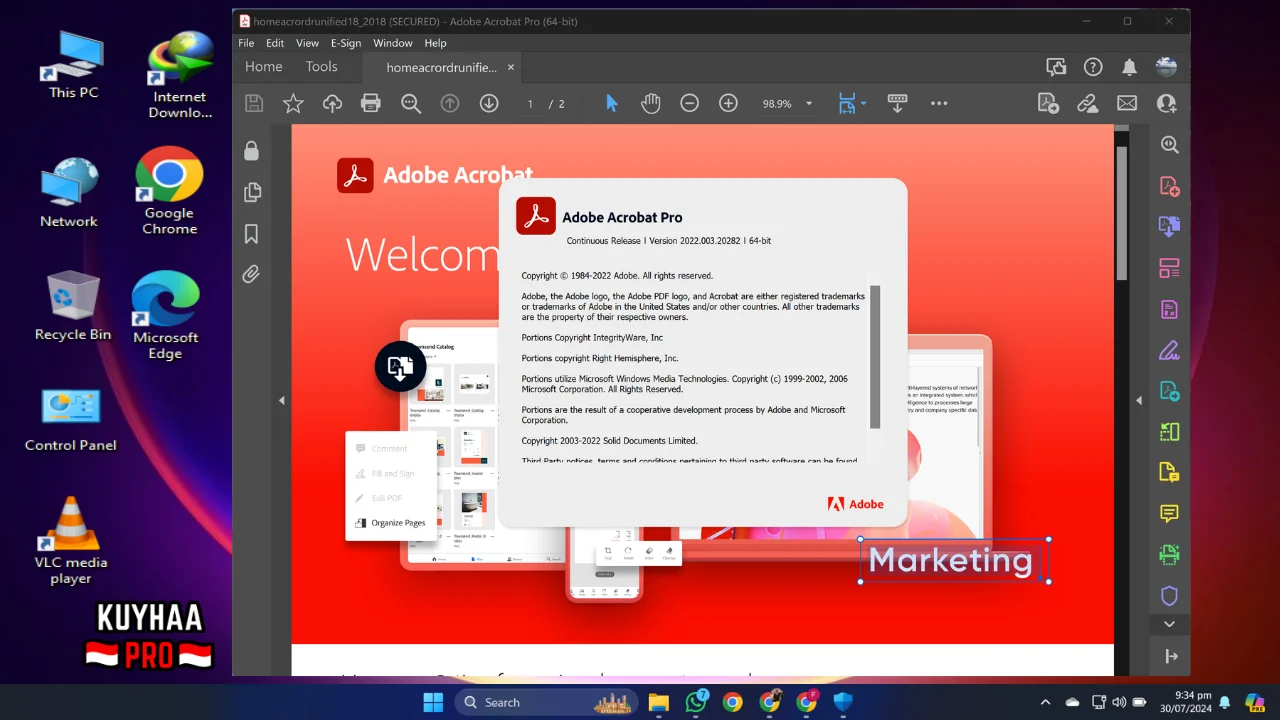Click the Share PDF add icon

point(1048,103)
